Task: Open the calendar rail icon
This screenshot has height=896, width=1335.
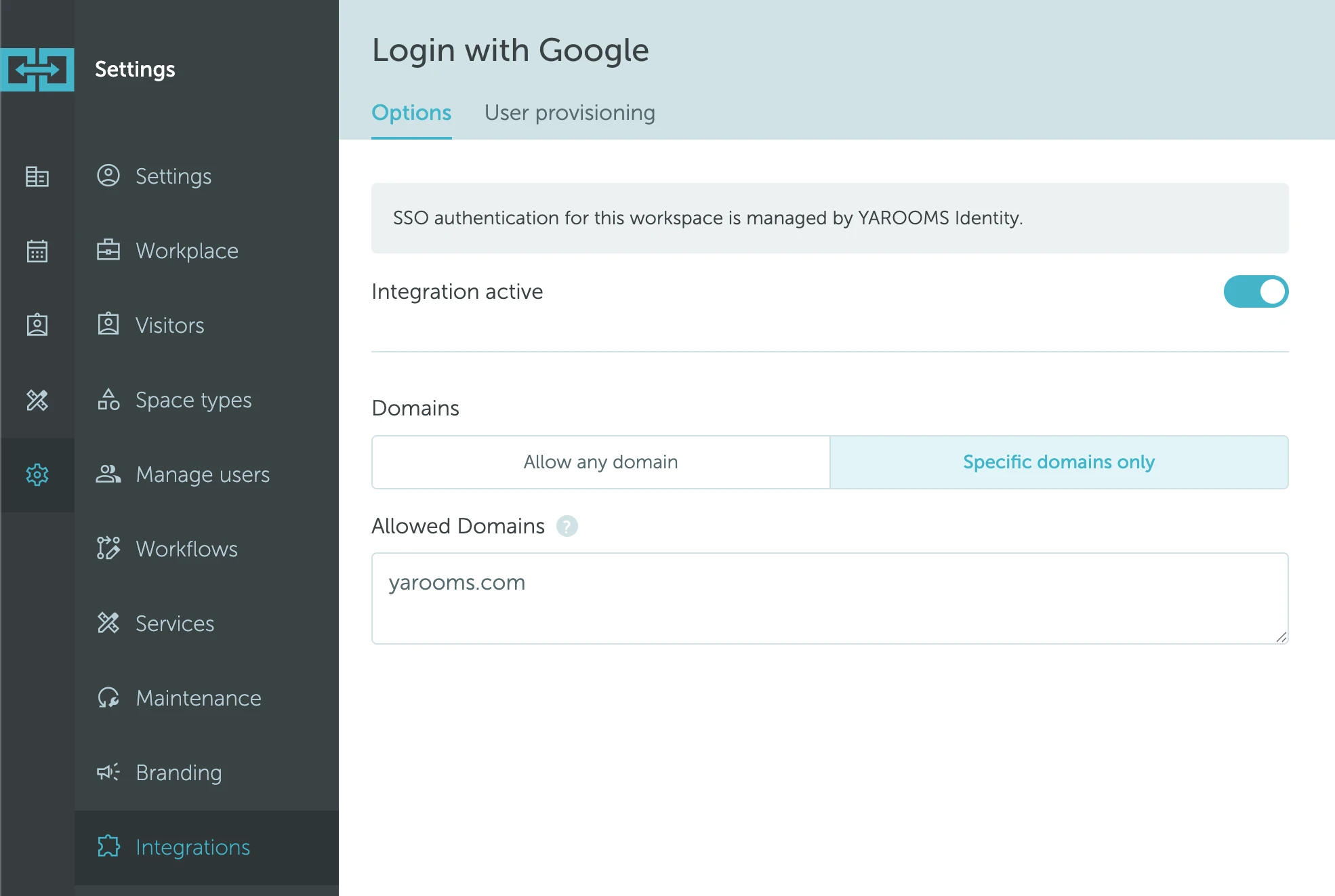Action: tap(37, 251)
